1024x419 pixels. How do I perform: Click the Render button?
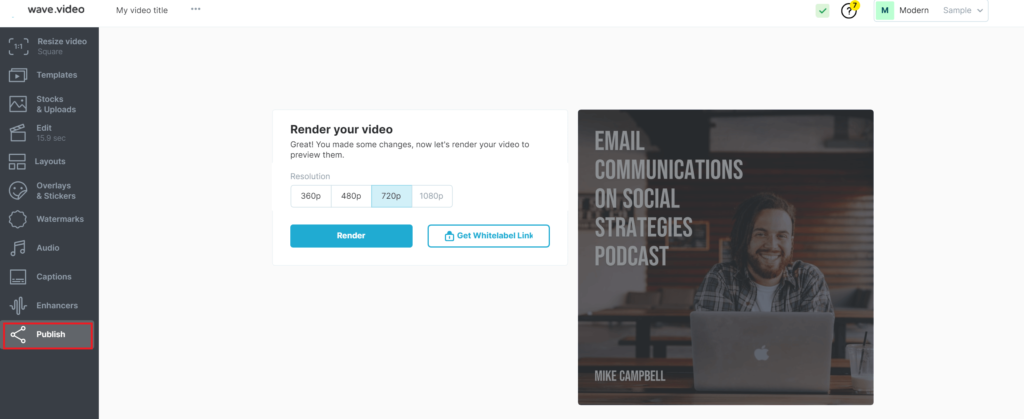[x=351, y=236]
